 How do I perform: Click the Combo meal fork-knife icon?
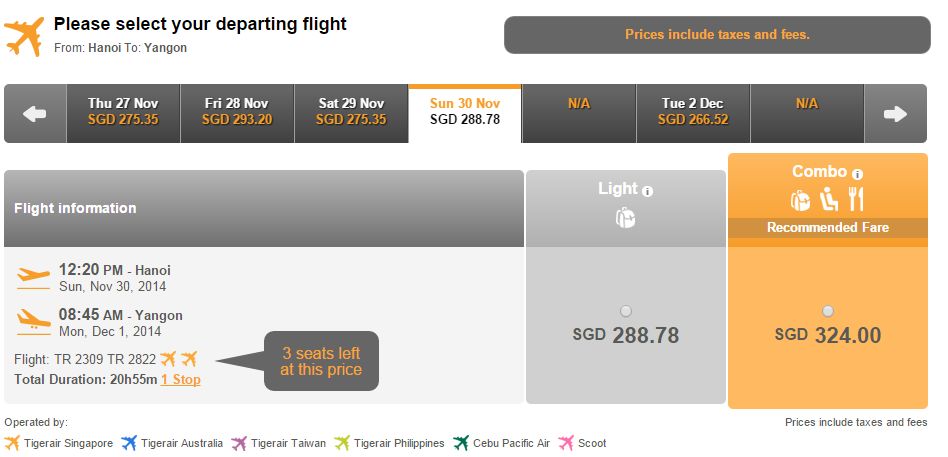tap(856, 199)
